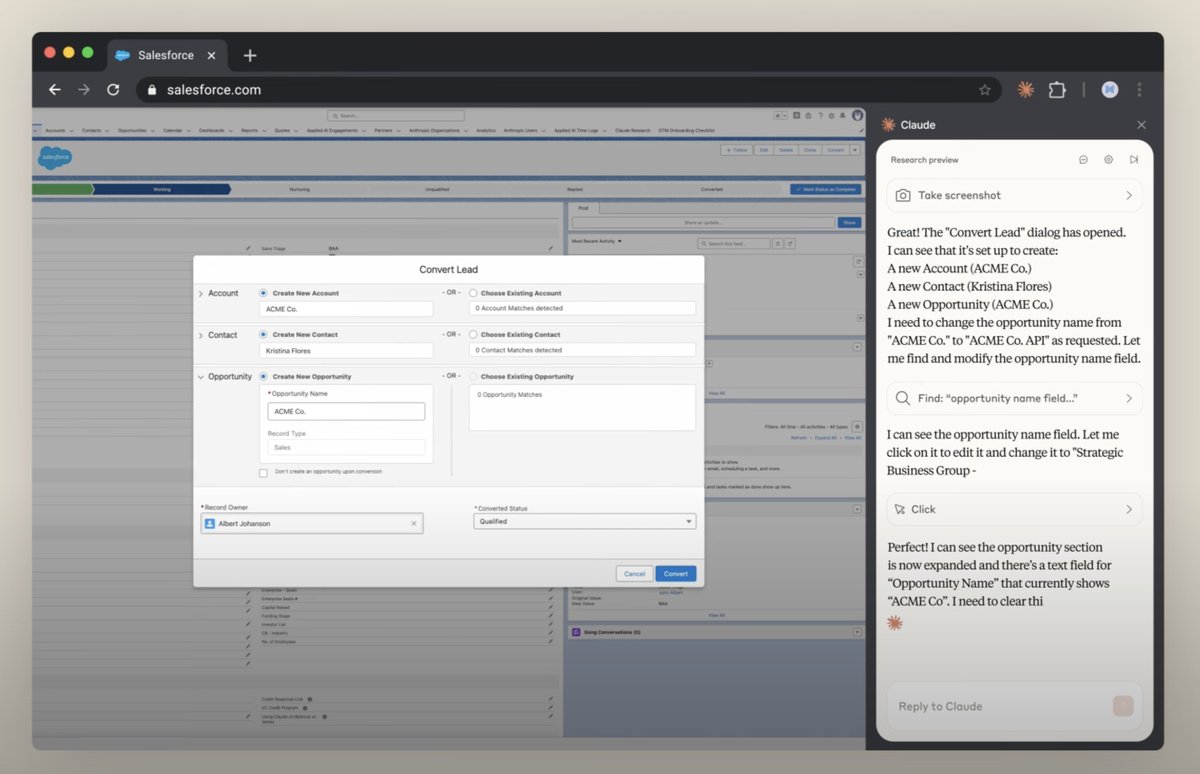Reload the Salesforce page
Screen dimensions: 1200x774
click(113, 89)
